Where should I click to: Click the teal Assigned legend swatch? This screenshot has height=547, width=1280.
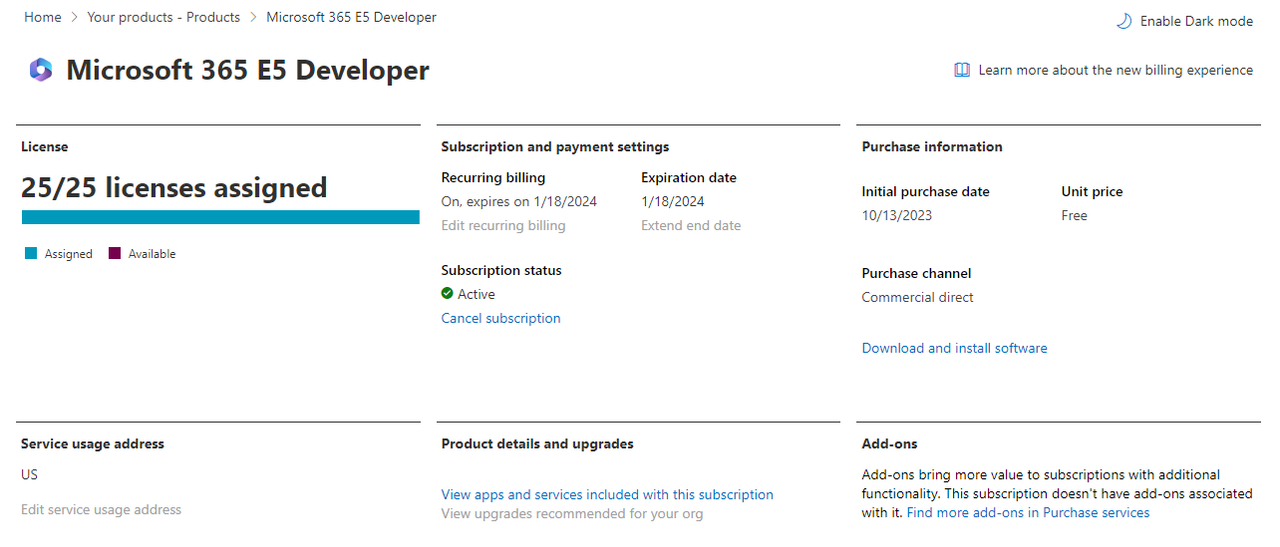tap(30, 254)
